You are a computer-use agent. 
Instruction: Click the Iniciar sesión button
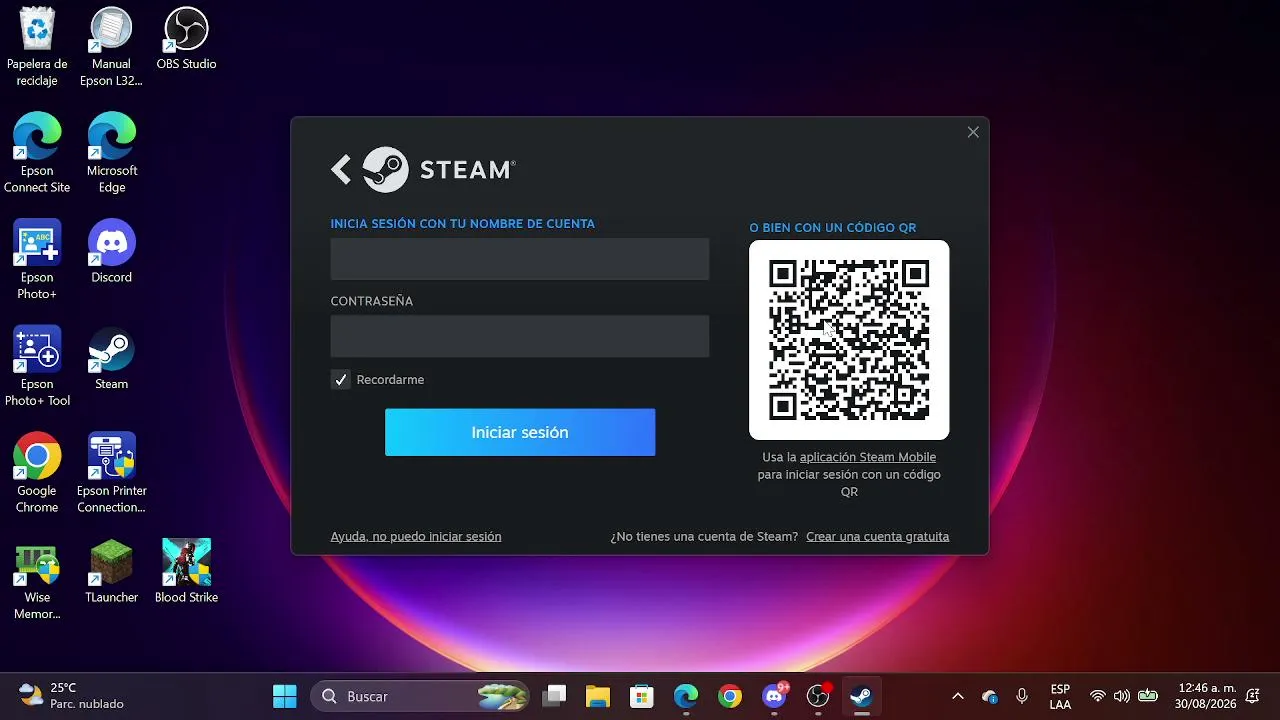tap(520, 432)
